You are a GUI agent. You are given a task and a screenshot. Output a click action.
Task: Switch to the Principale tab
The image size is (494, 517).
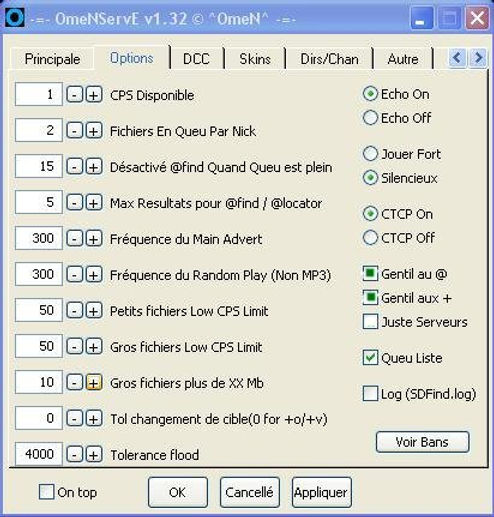pos(52,59)
